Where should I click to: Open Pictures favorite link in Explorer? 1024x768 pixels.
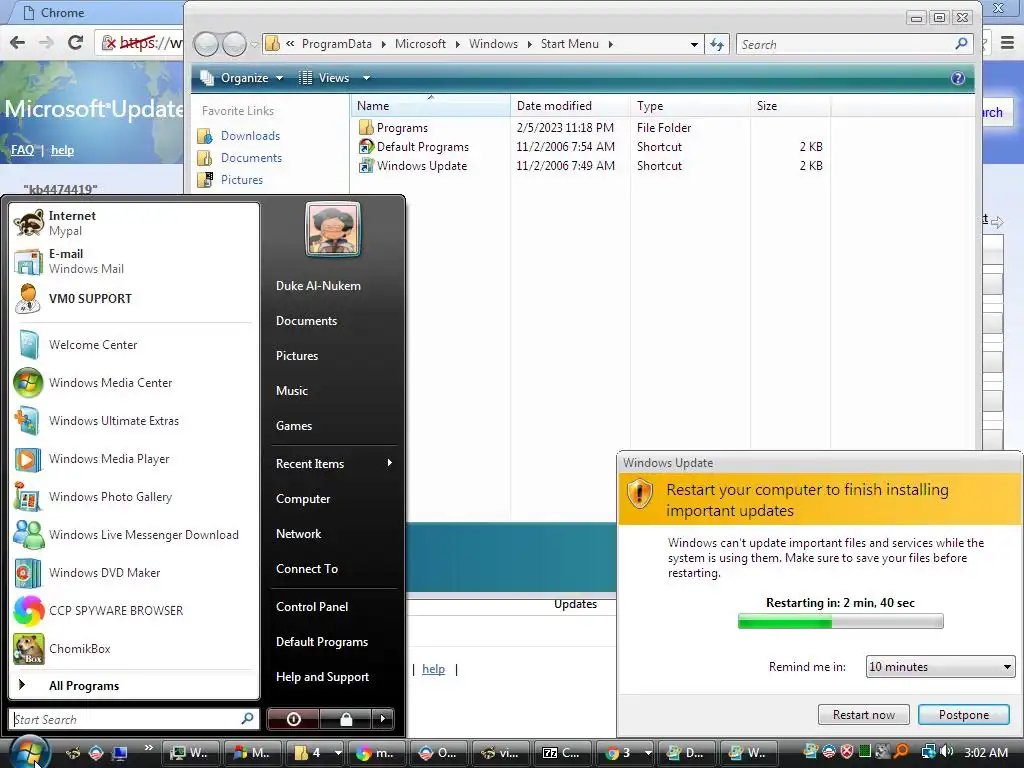[242, 180]
